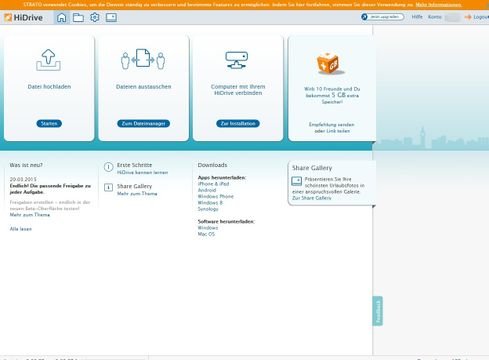Screen dimensions: 489x360
Task: Click the Apps herunterladen label
Action: pos(222,177)
